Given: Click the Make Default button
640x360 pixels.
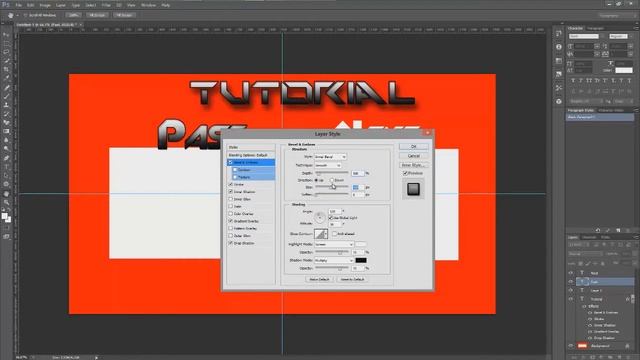Looking at the screenshot, I should point(319,280).
